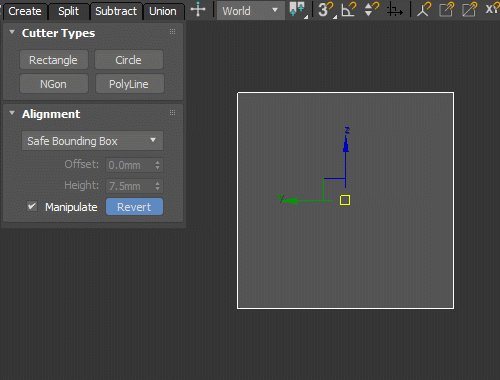Click the first square edit-selection icon
This screenshot has width=500, height=380.
(x=446, y=9)
